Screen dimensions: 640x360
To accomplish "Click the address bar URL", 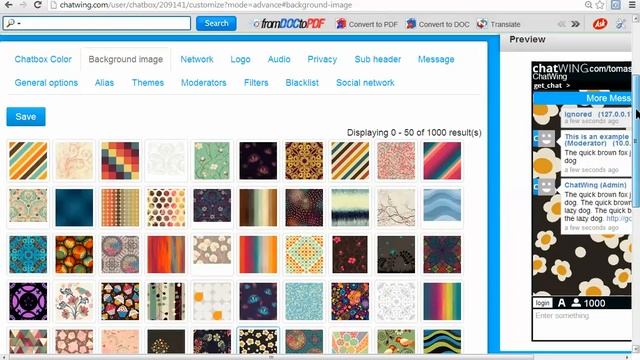I will pos(206,5).
